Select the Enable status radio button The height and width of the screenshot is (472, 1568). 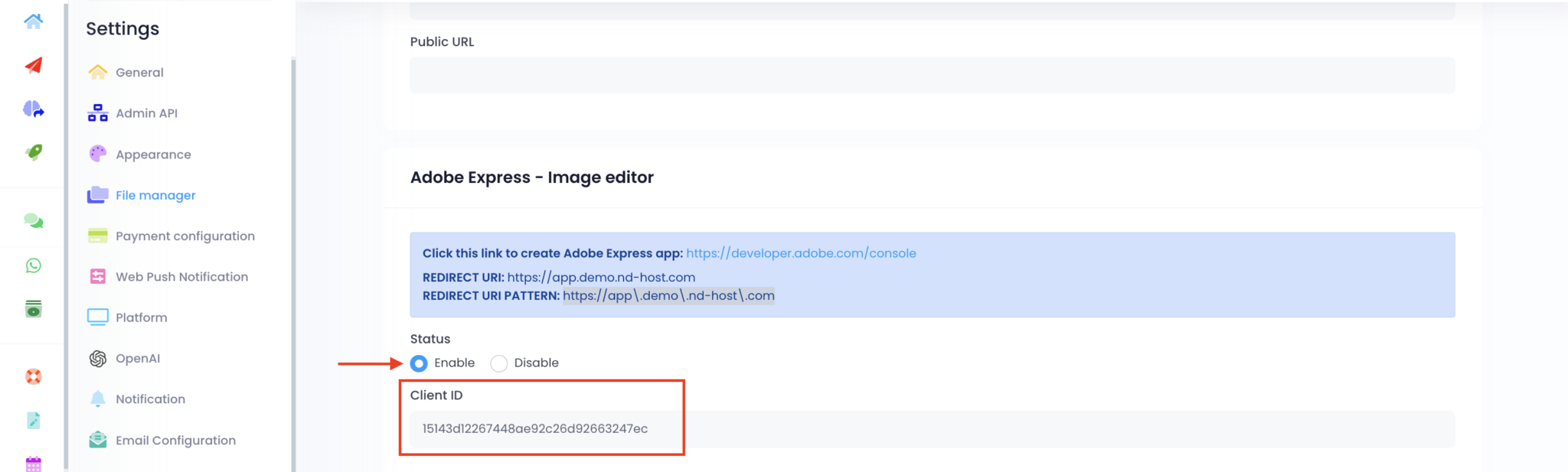pos(419,363)
